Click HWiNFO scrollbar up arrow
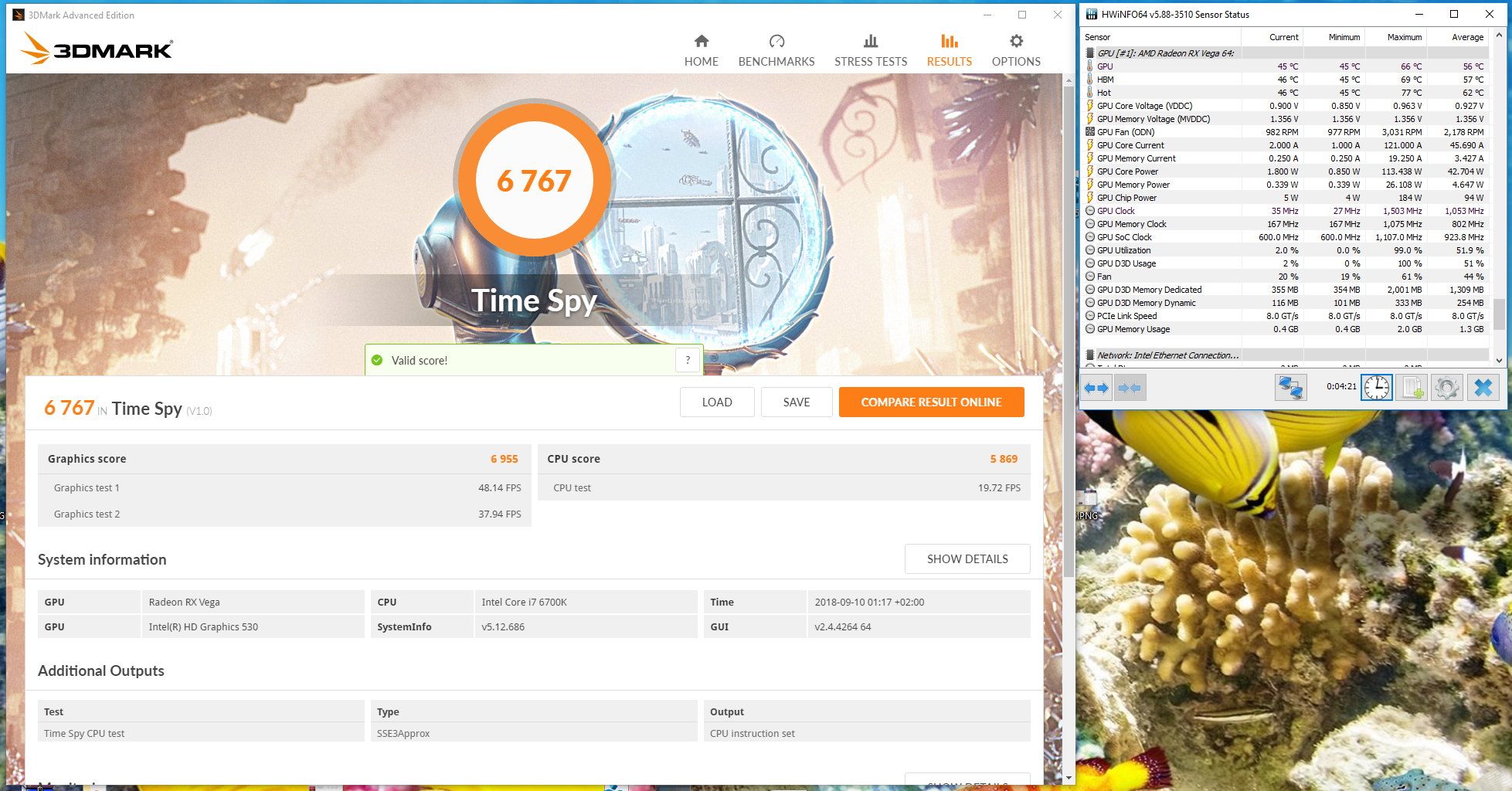 tap(1499, 35)
